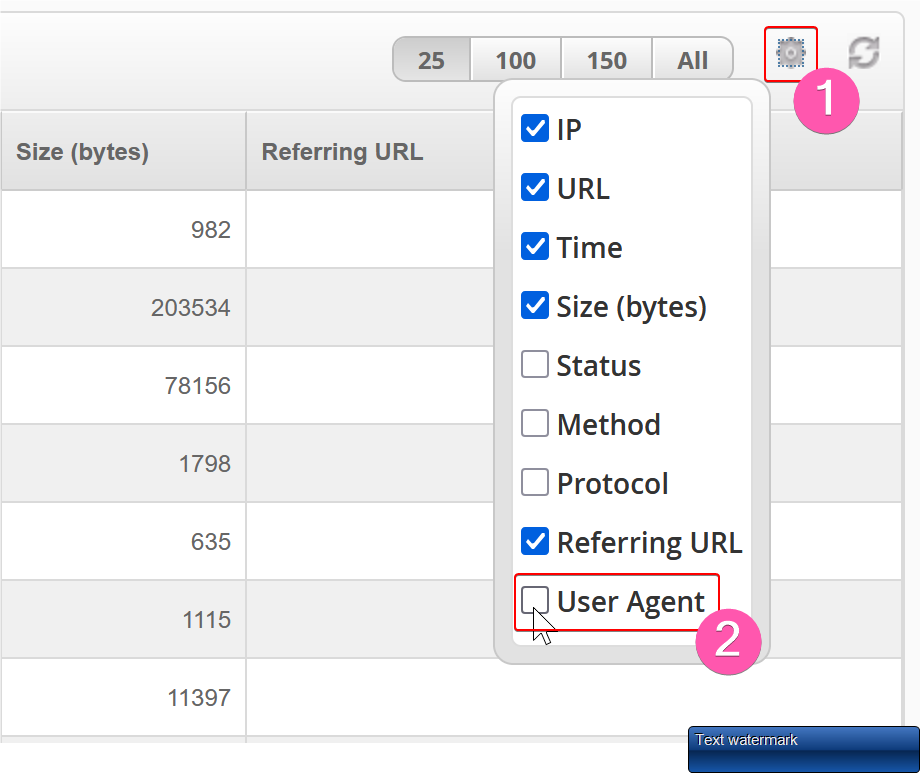Select the row with size 78156
920x773 pixels.
point(197,386)
